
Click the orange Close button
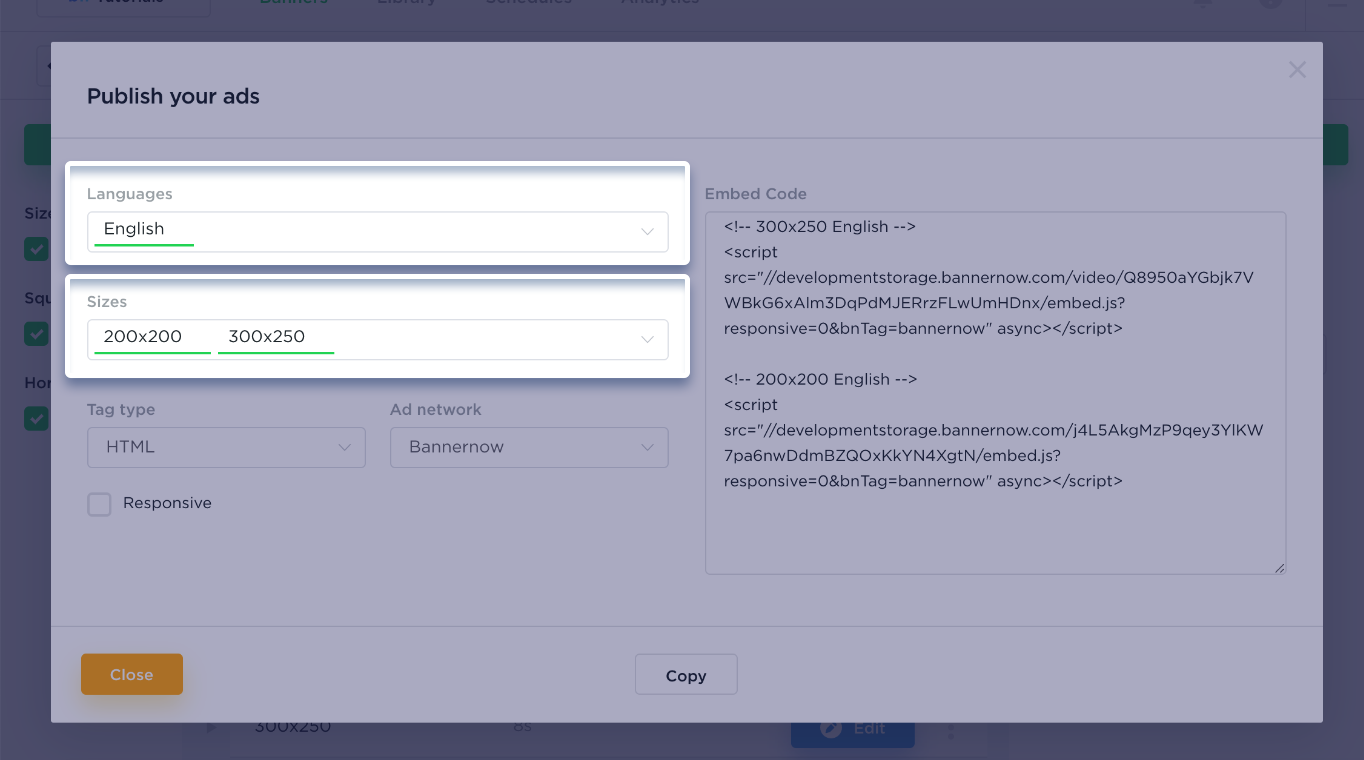[132, 674]
